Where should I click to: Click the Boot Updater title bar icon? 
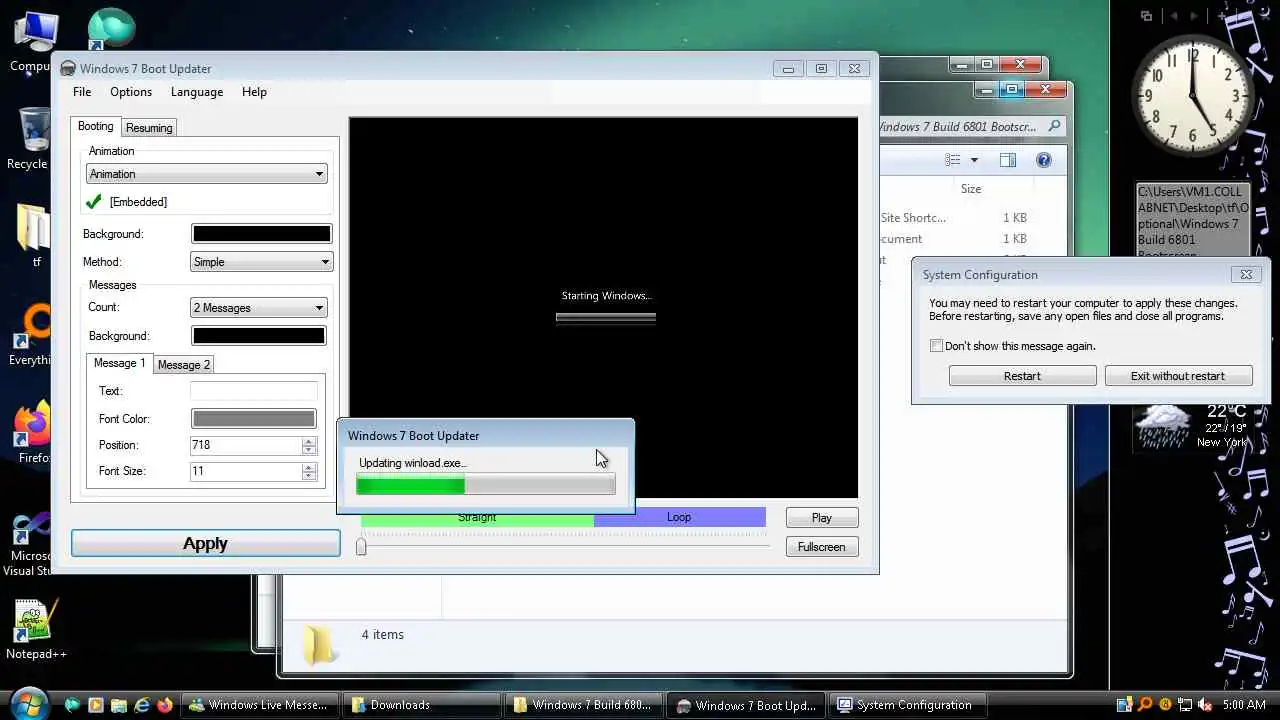click(x=68, y=69)
